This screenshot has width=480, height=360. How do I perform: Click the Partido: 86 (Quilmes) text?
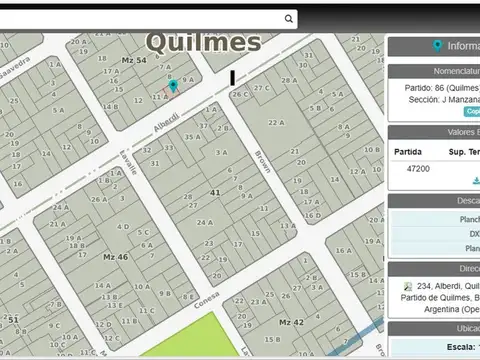pyautogui.click(x=442, y=88)
